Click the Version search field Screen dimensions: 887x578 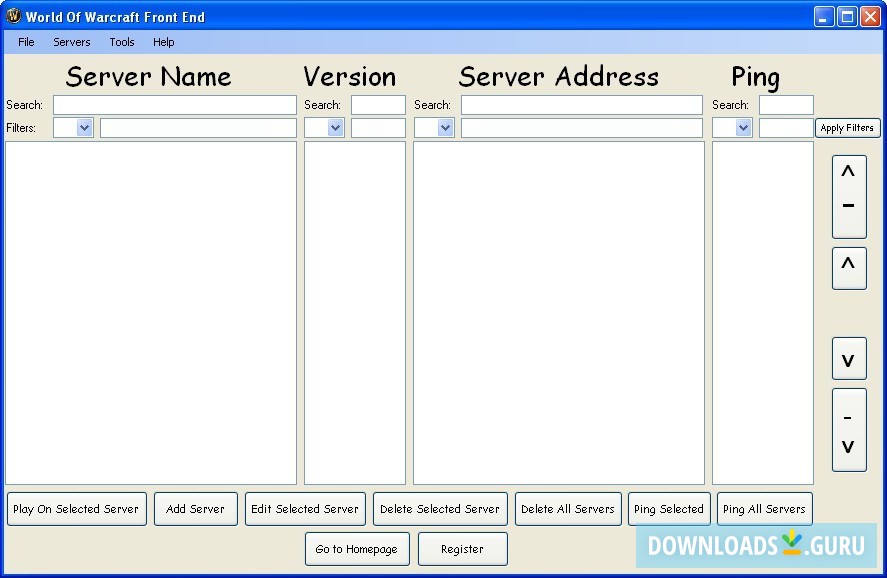378,105
